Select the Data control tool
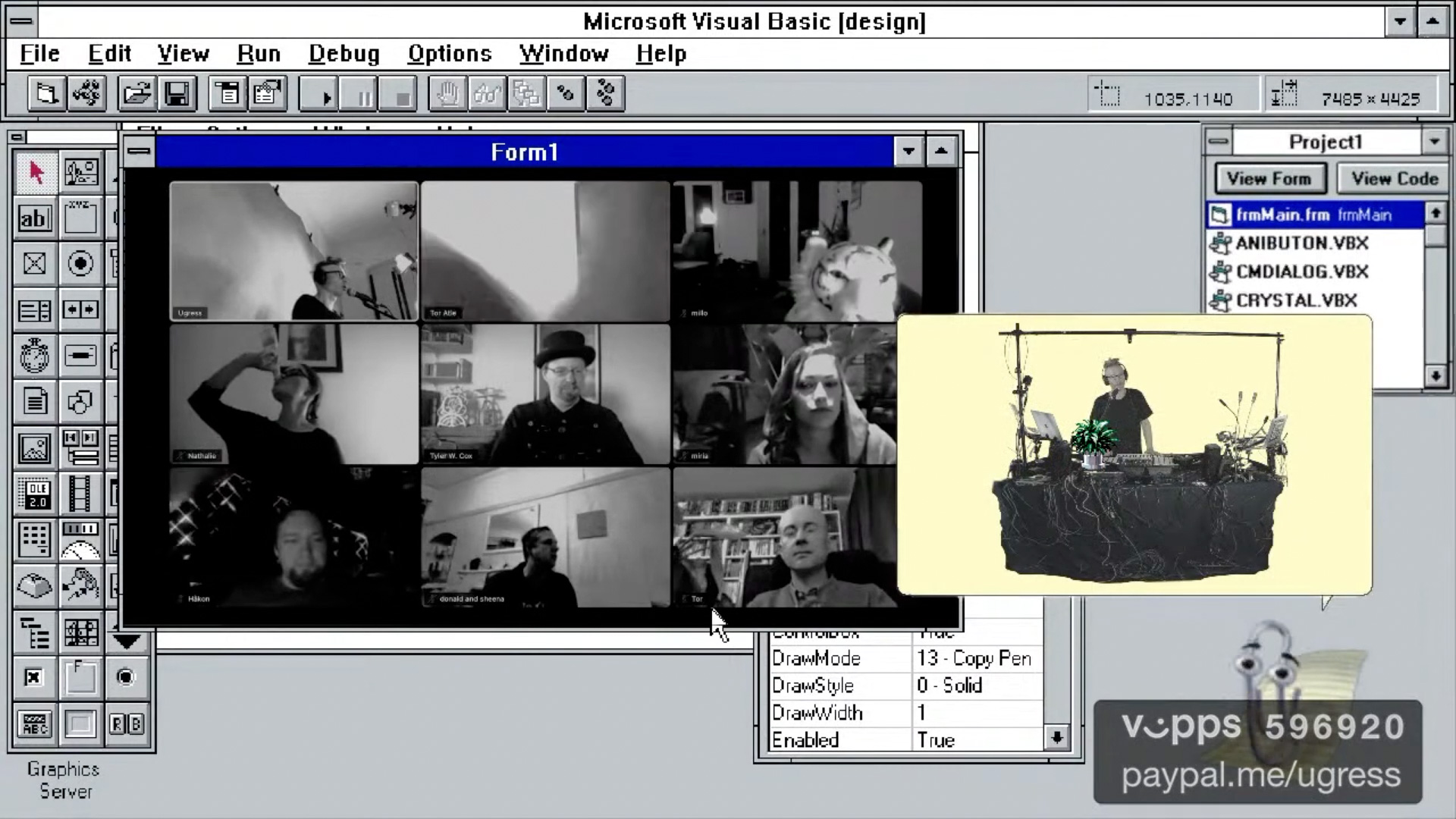 pyautogui.click(x=80, y=448)
